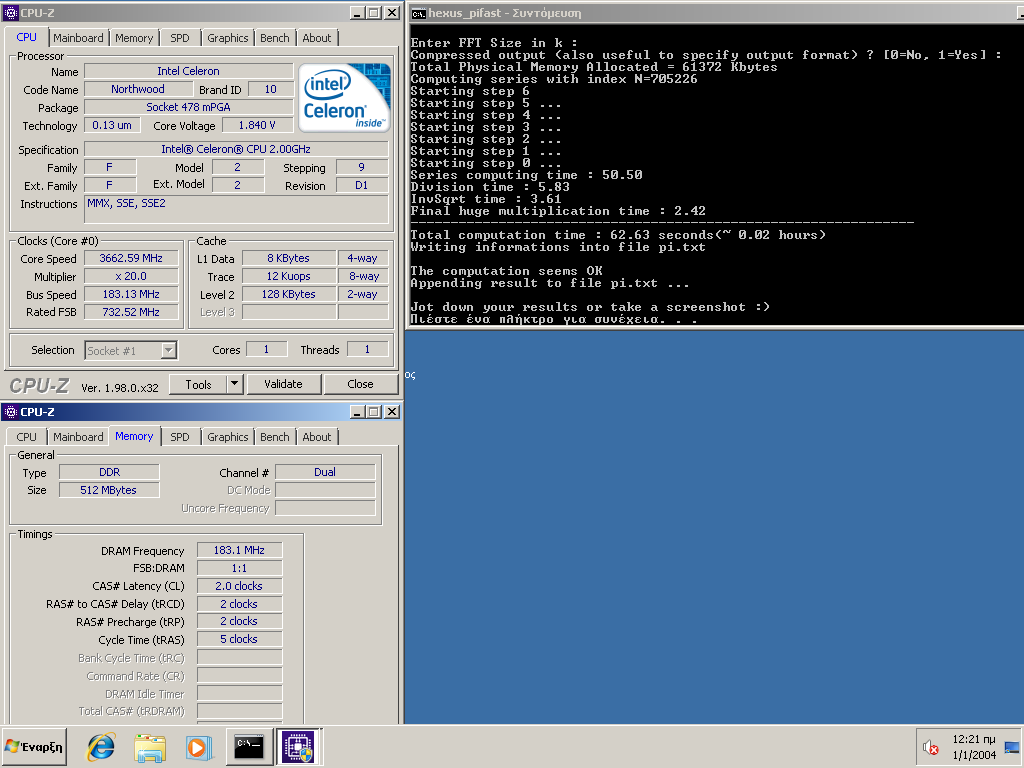Screen dimensions: 1024x768
Task: Click the Validate button
Action: 283,385
